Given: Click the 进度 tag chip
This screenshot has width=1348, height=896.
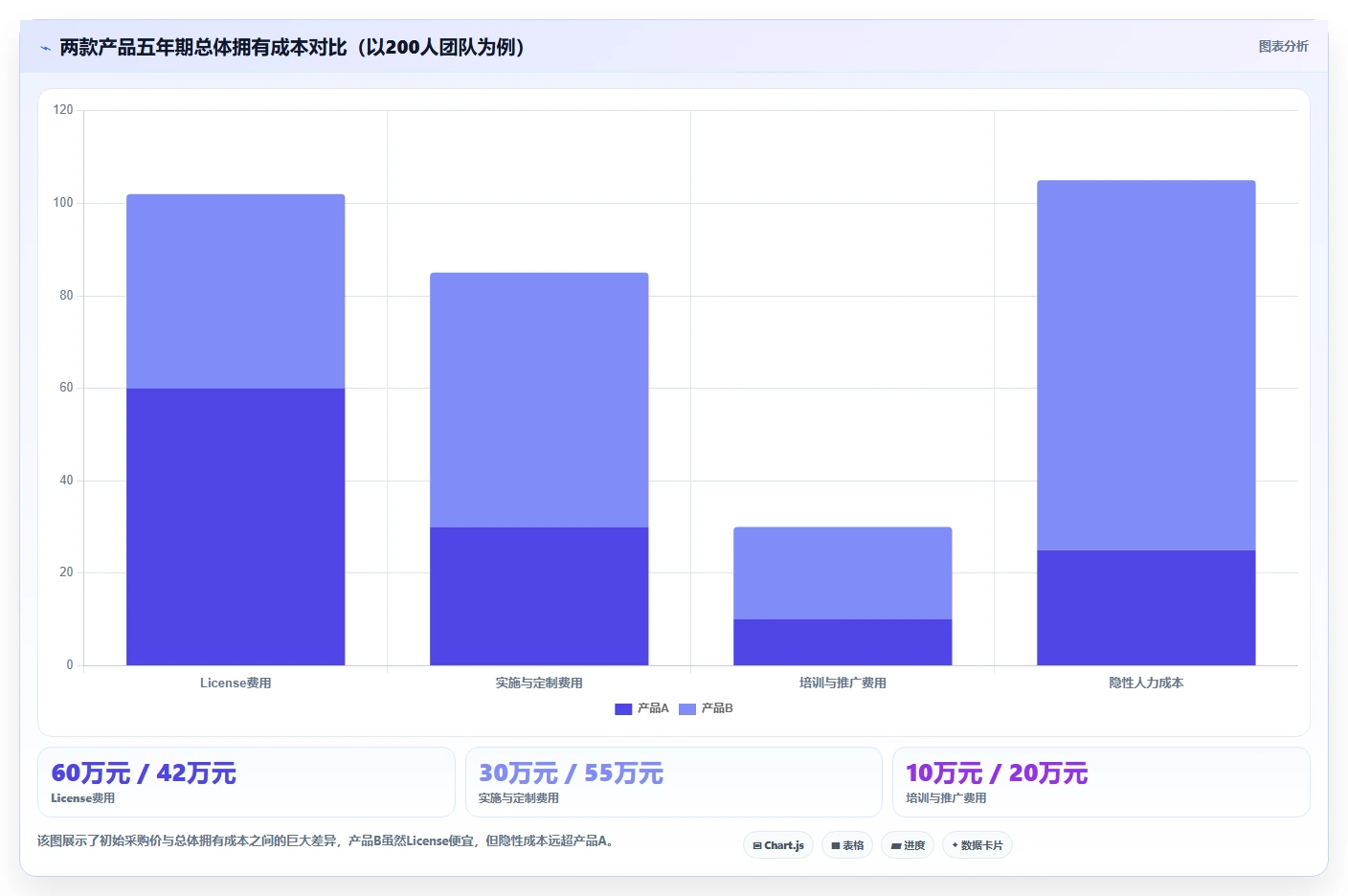Looking at the screenshot, I should 908,845.
